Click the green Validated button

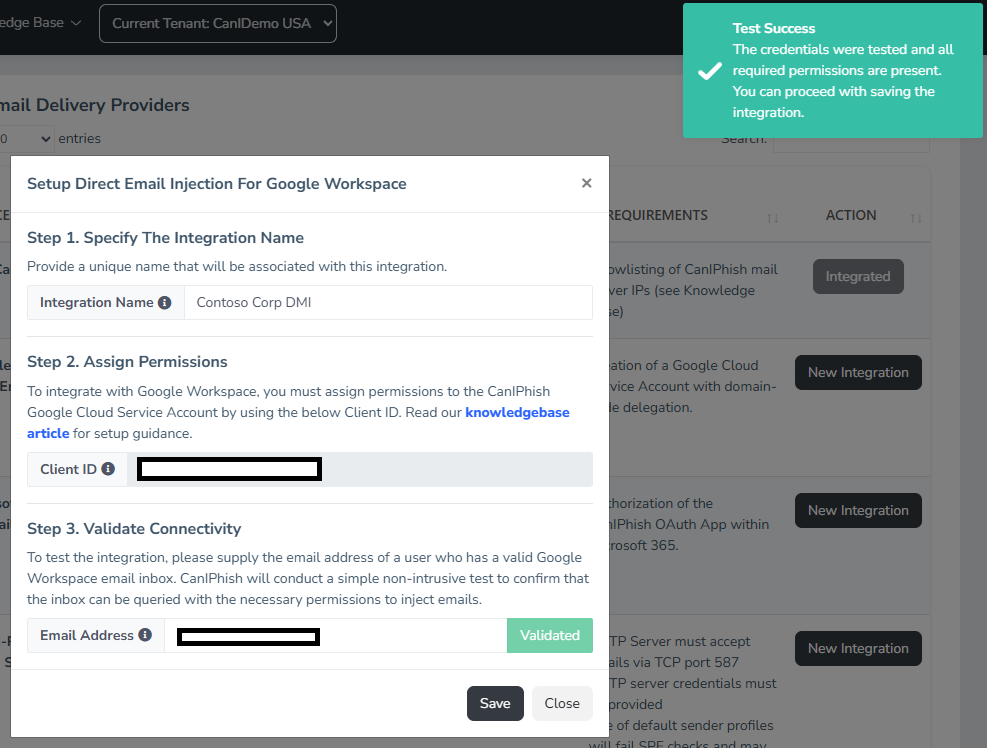pyautogui.click(x=549, y=635)
